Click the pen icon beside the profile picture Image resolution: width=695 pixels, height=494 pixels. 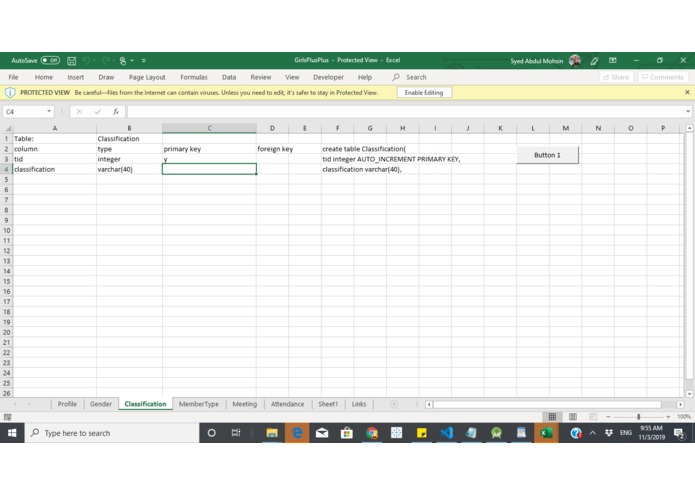pyautogui.click(x=594, y=61)
